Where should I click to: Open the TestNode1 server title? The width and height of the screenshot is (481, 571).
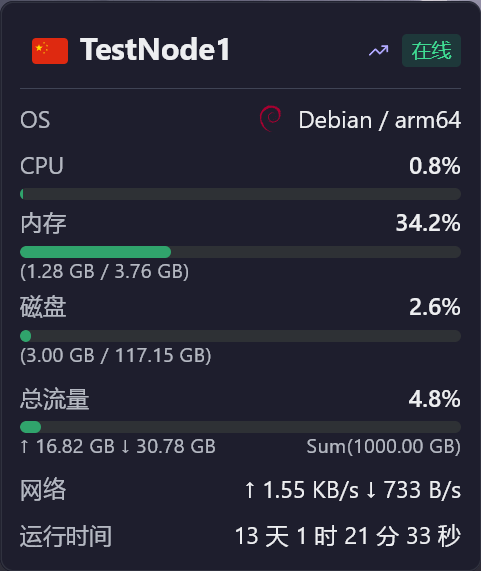pyautogui.click(x=155, y=50)
